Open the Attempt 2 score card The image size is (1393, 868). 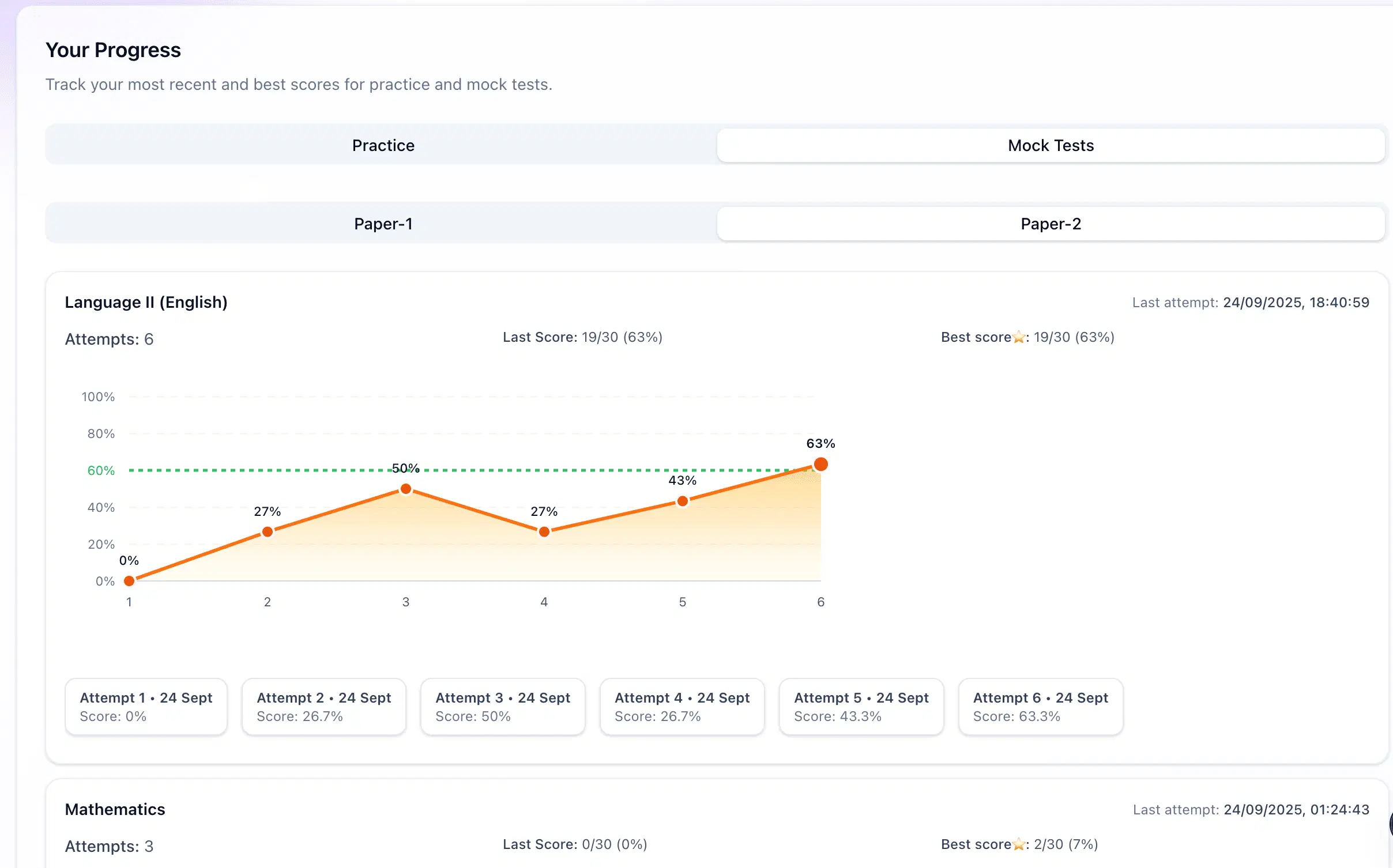(323, 707)
